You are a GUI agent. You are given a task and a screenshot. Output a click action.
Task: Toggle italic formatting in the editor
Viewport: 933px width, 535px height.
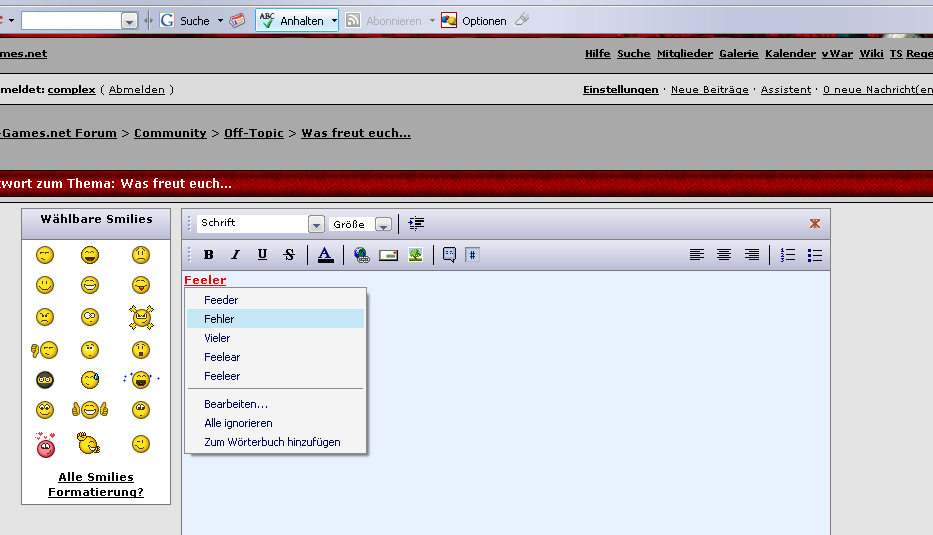click(x=236, y=255)
